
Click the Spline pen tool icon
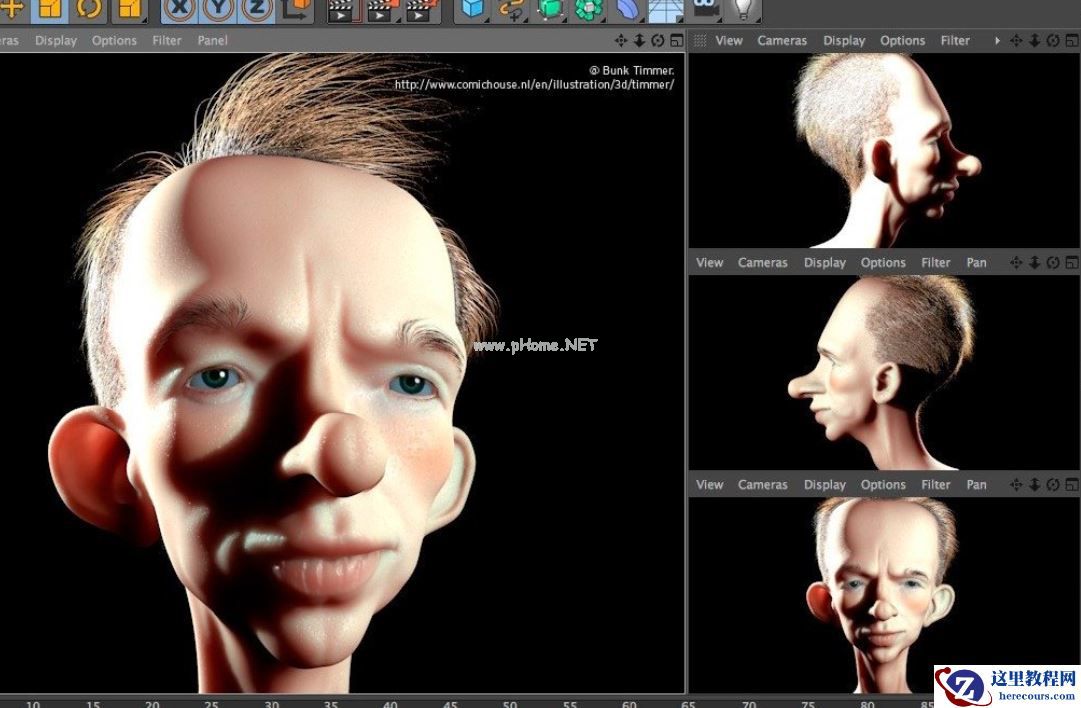pyautogui.click(x=511, y=10)
